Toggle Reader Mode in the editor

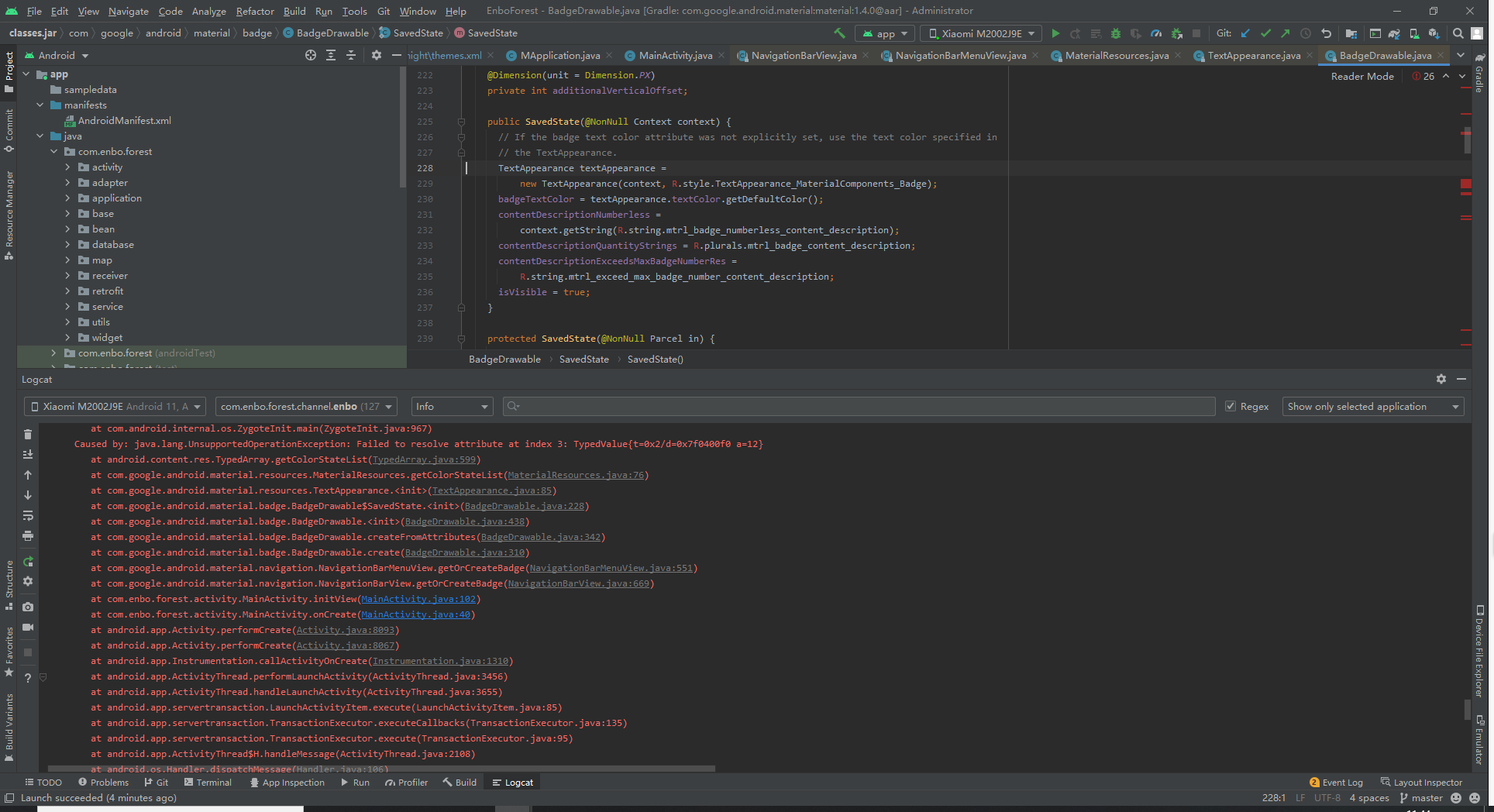1362,76
